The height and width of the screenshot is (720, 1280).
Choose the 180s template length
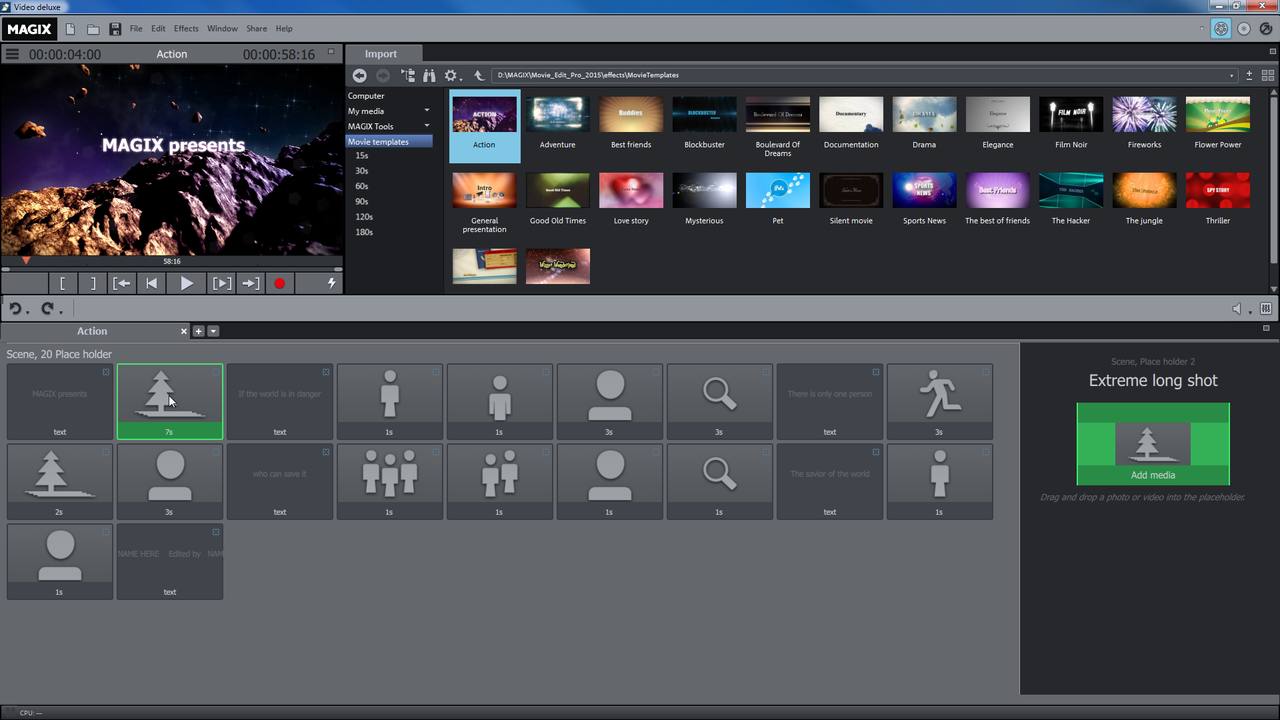click(x=364, y=232)
